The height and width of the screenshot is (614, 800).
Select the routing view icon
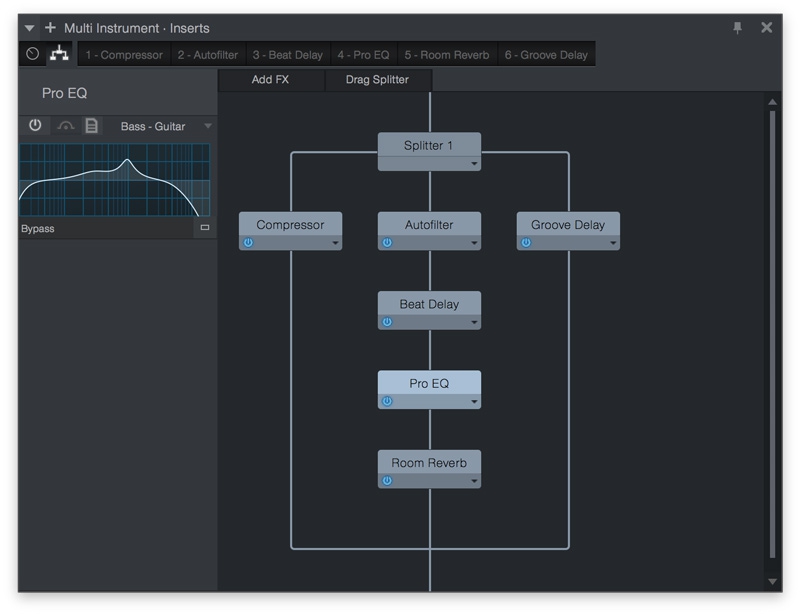pyautogui.click(x=59, y=54)
